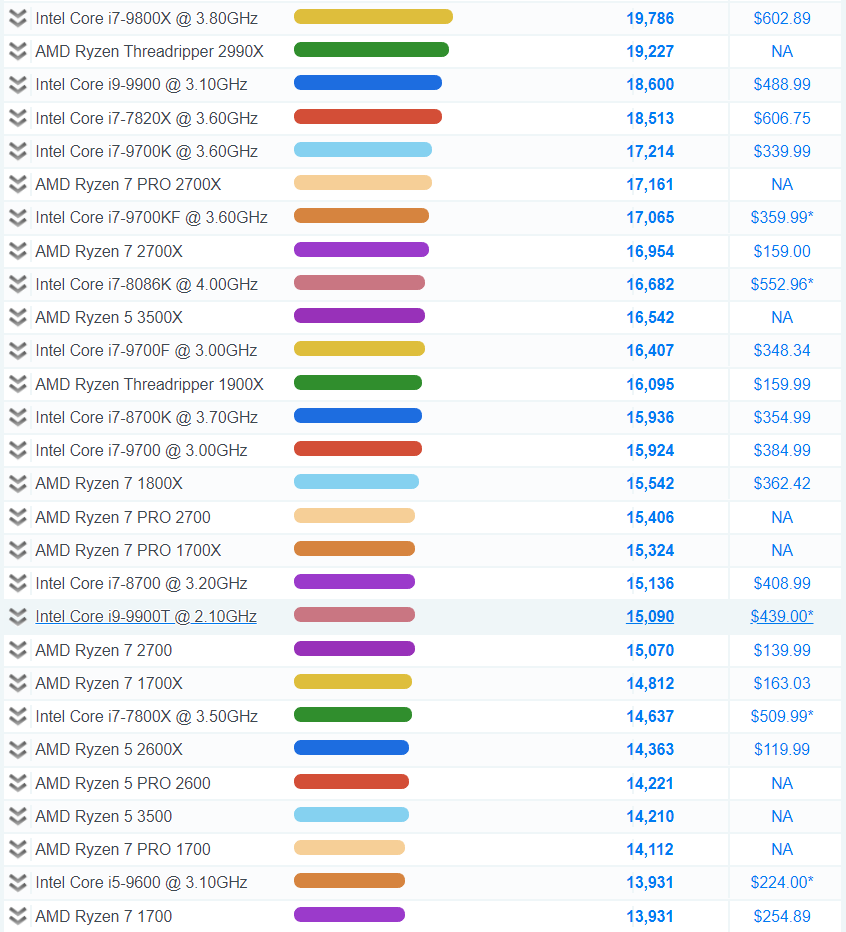
Task: Click 13,931 score for Ryzen 7 1700
Action: pos(650,916)
